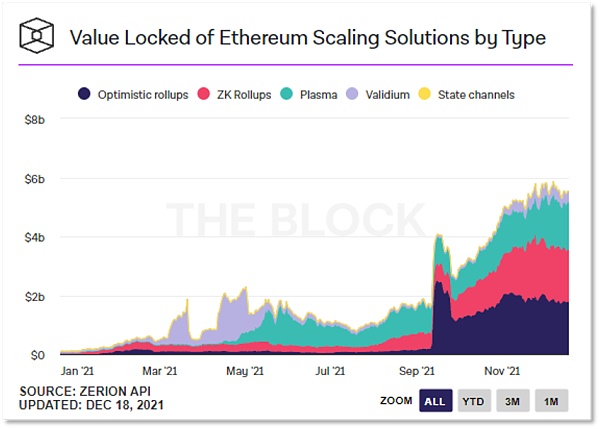Hide State channels series via legend
The image size is (600, 429).
[x=467, y=95]
